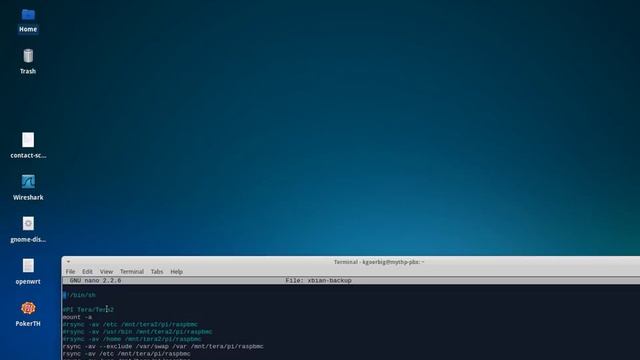The height and width of the screenshot is (360, 640).
Task: Click the "rsync -av /etc /mnt/tera/pi/raspbmc" line
Action: [127, 354]
